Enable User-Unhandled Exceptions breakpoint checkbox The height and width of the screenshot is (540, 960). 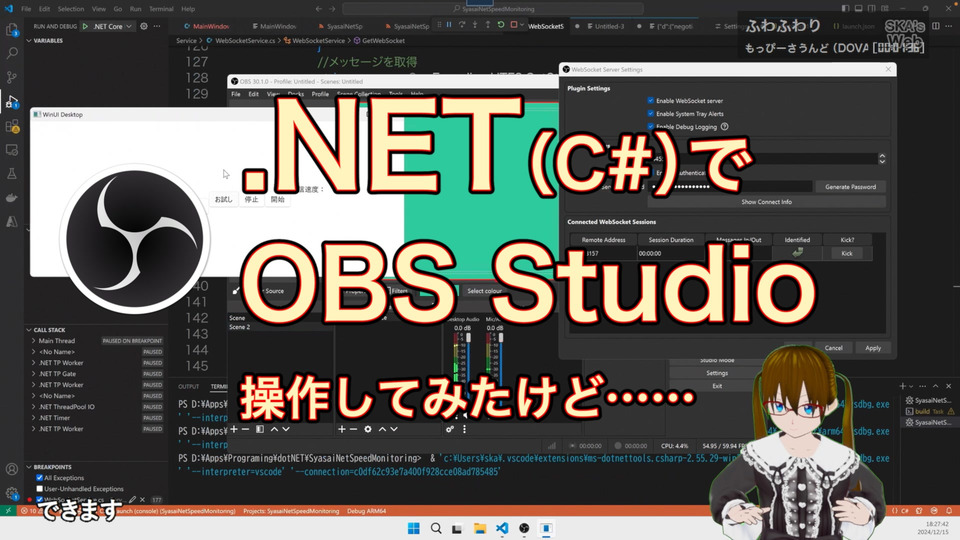coord(39,489)
